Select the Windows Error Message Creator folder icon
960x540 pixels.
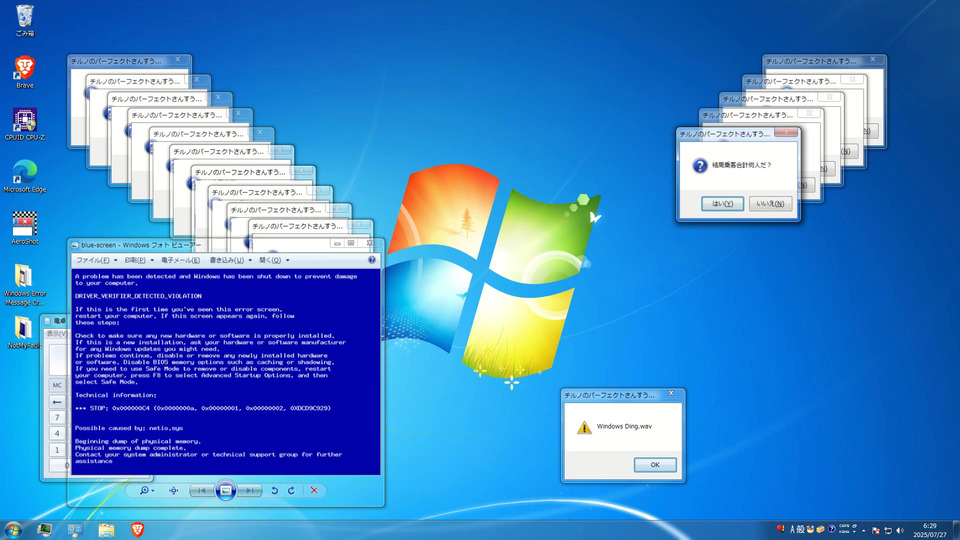[x=24, y=285]
